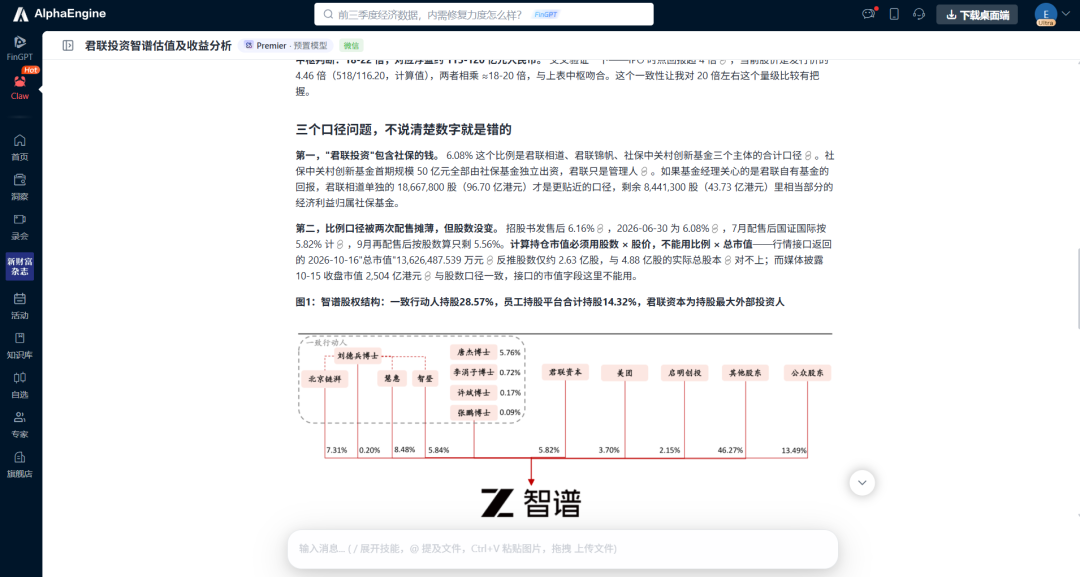
Task: Click the AlphaEngine logo
Action: tap(59, 14)
